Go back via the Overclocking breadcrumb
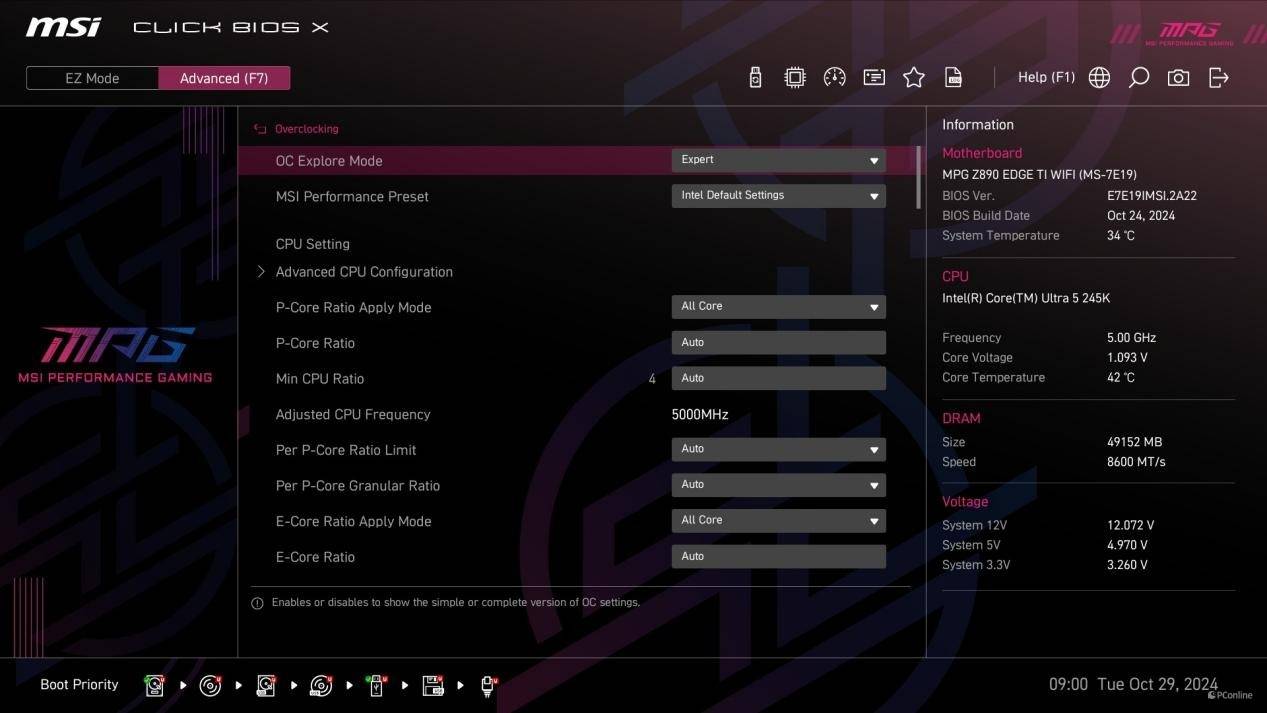Screen dimensions: 1267x713 (x=306, y=129)
